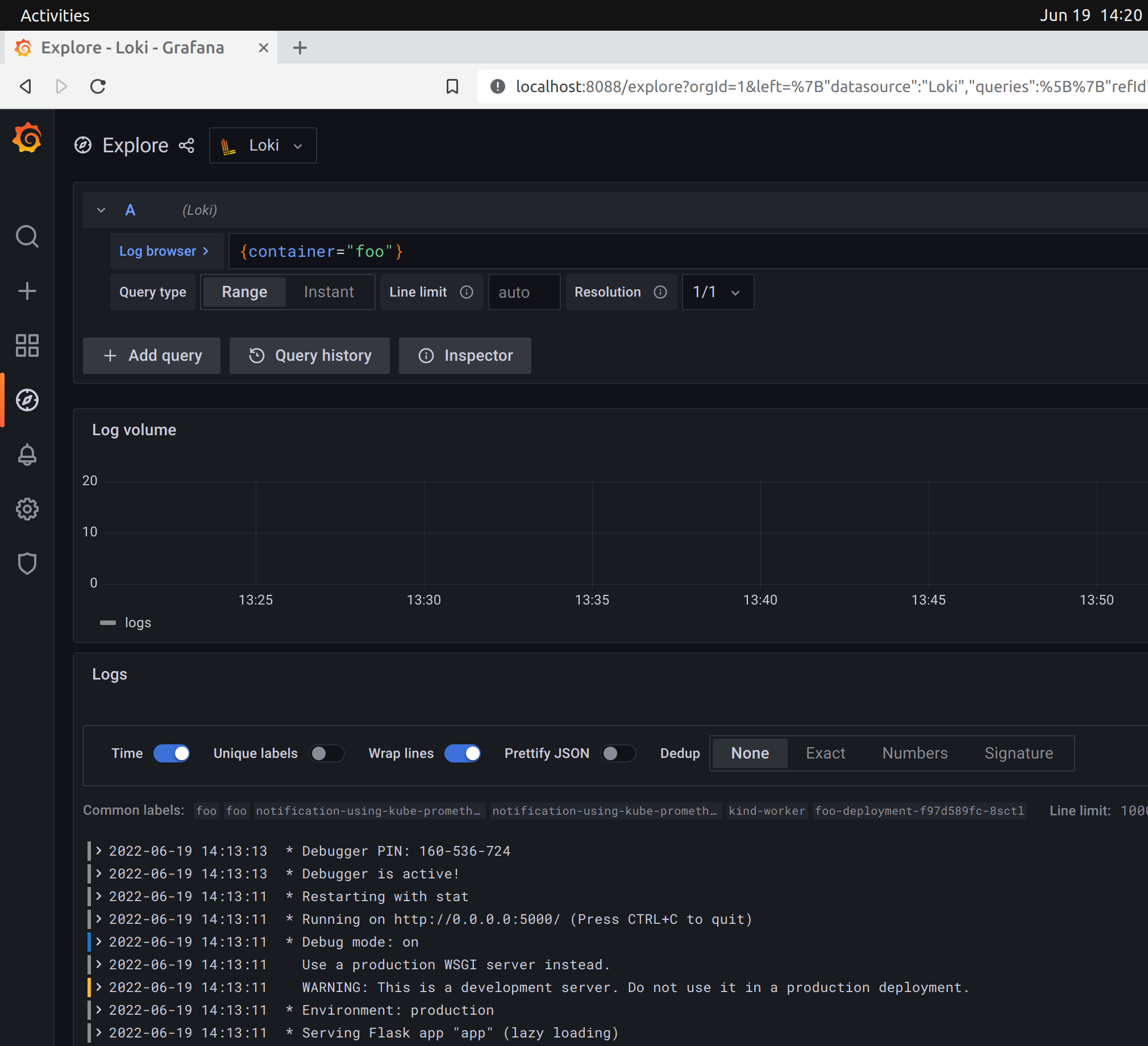Bookmark this page with bookmark icon

coord(452,86)
